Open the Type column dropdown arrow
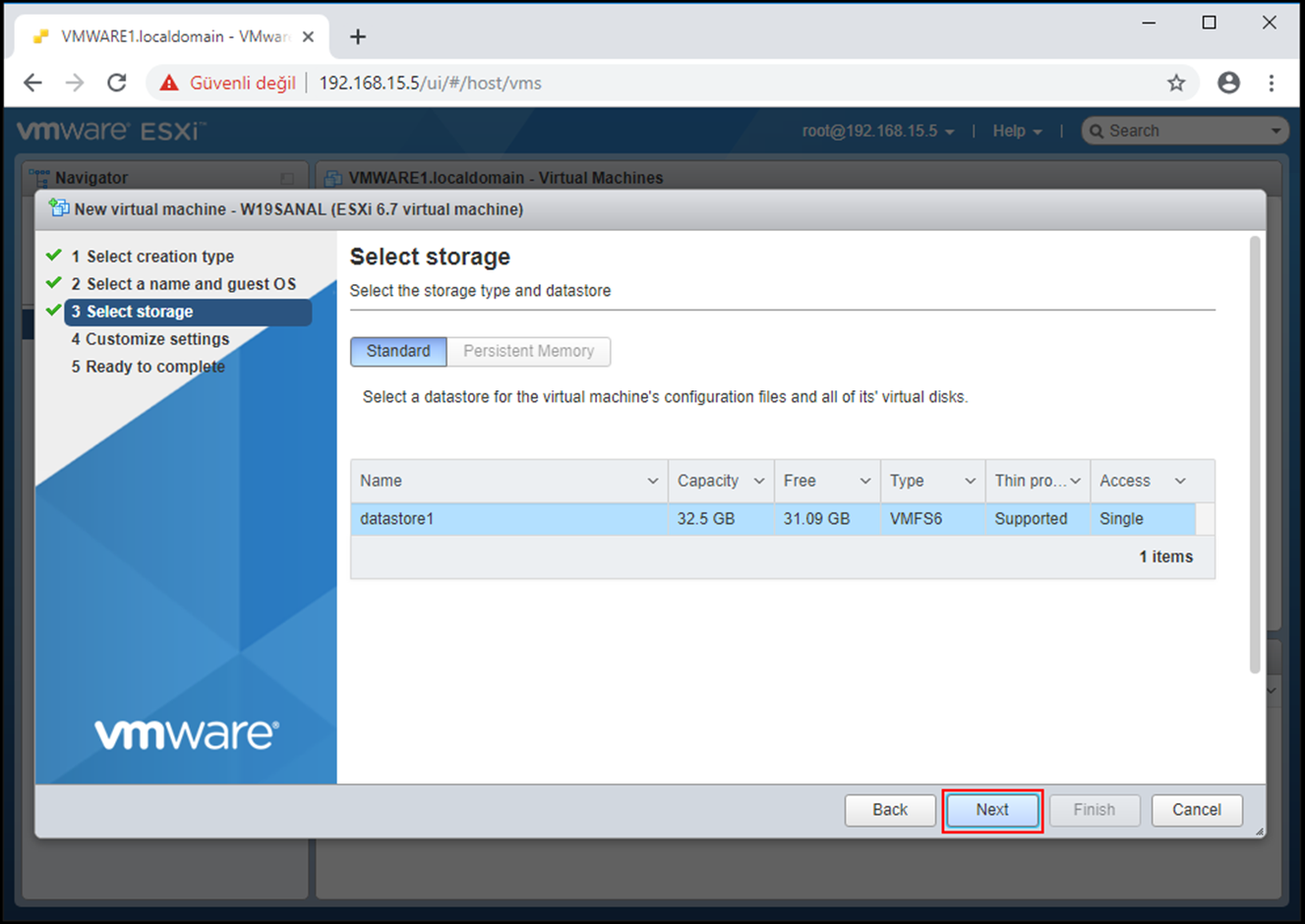The image size is (1305, 924). (971, 481)
